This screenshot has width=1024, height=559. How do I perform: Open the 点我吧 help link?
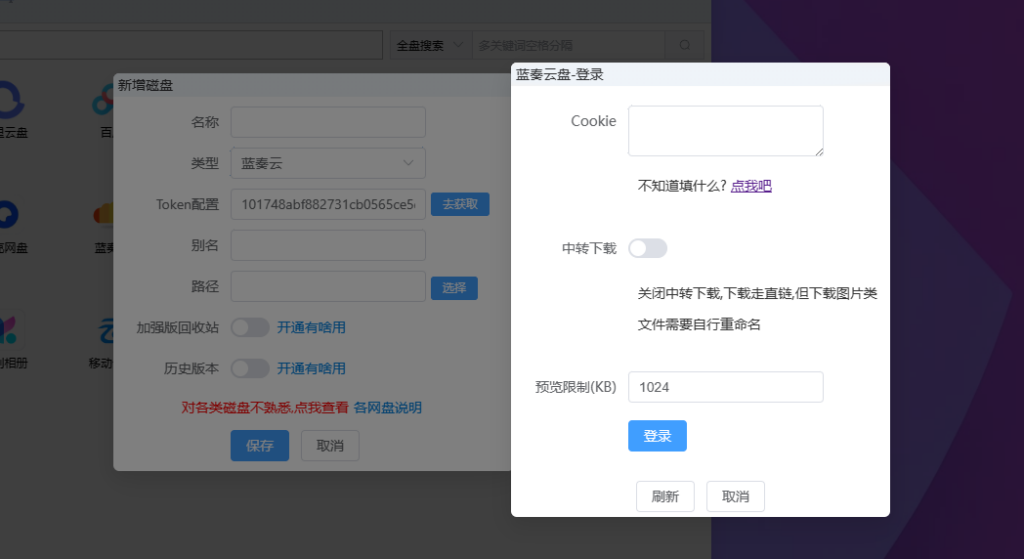(x=751, y=186)
